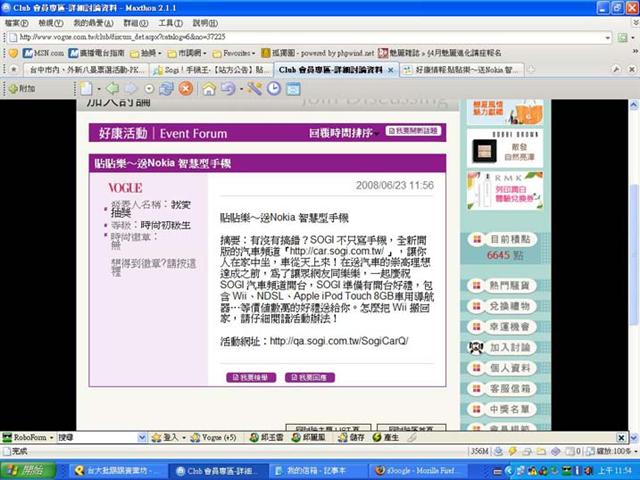Click the RoboForm 產生 generate icon

click(386, 438)
